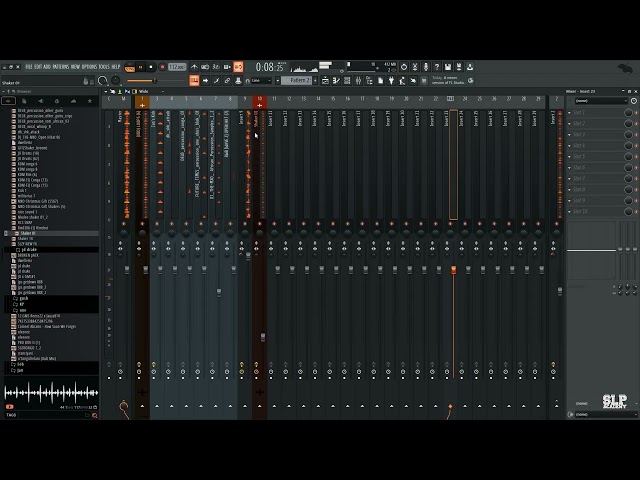The height and width of the screenshot is (480, 640).
Task: Click render audio file icon in toolbar
Action: 459,67
